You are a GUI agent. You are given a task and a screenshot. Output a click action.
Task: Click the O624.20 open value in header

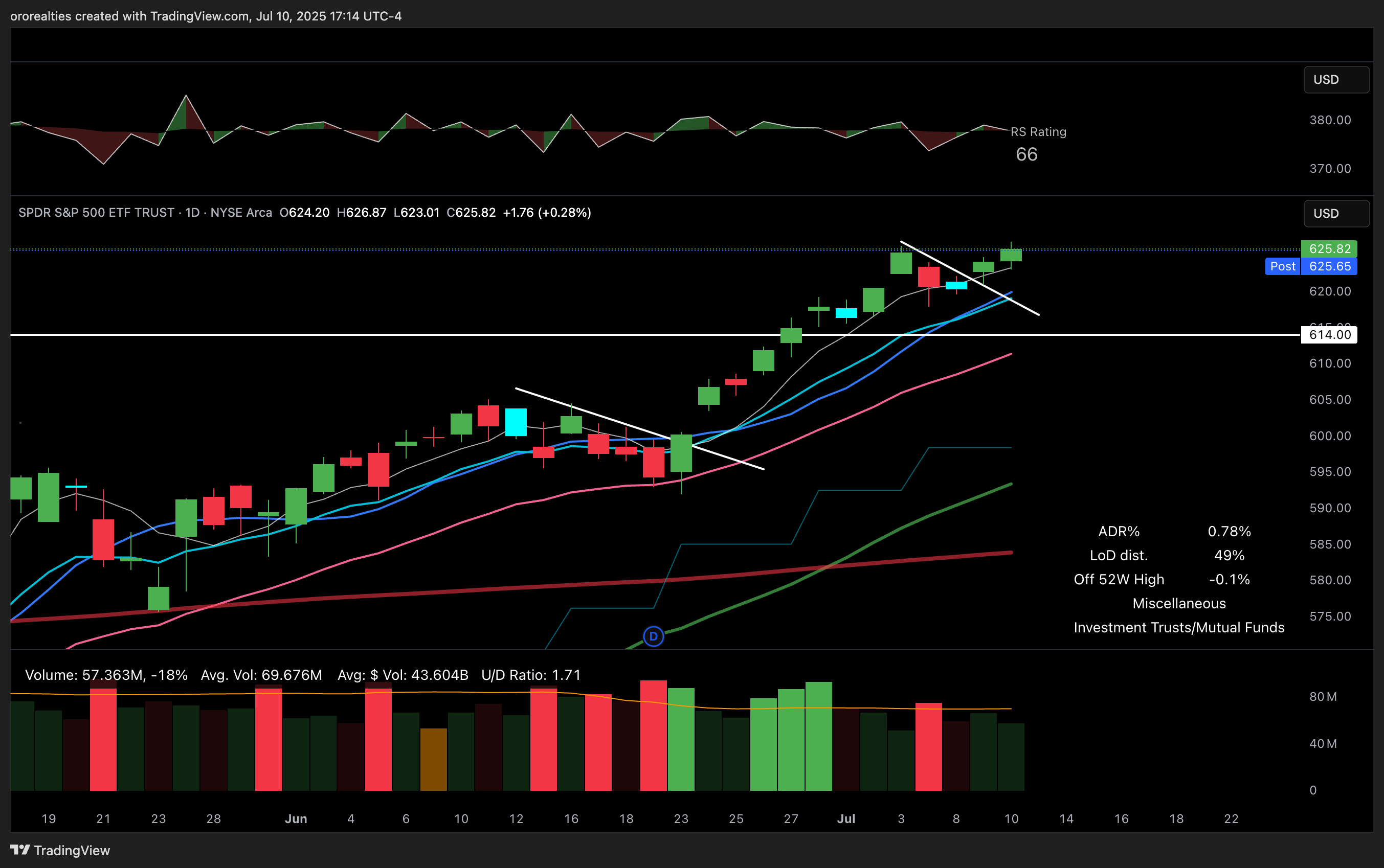(x=304, y=213)
